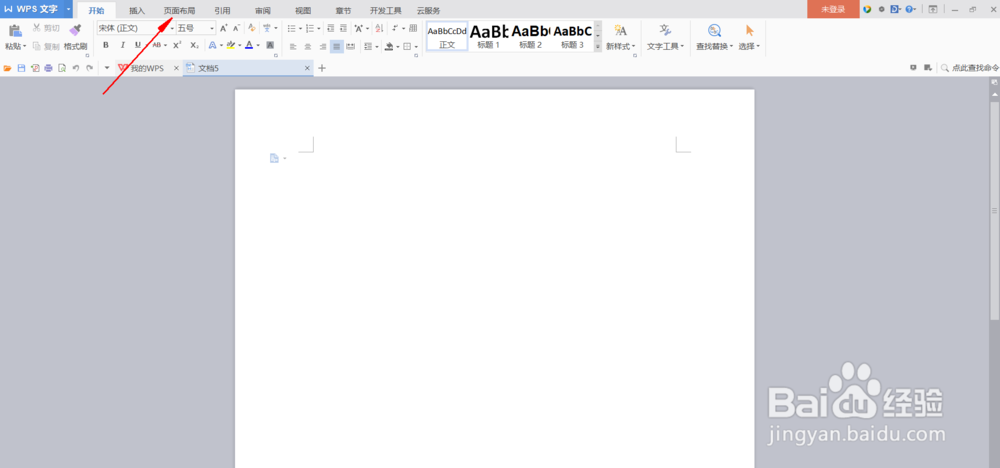
Task: Expand the Paste (粘贴) options arrow
Action: (25, 47)
